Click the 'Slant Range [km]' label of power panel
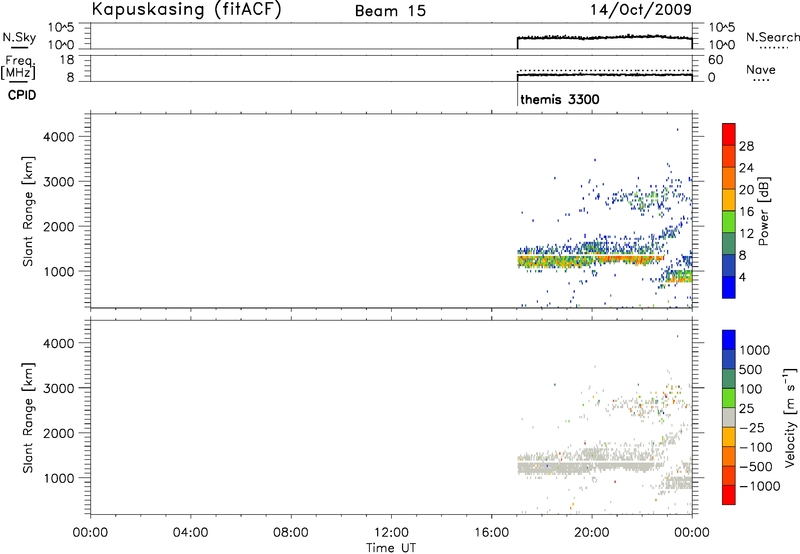This screenshot has height=554, width=800. 28,211
